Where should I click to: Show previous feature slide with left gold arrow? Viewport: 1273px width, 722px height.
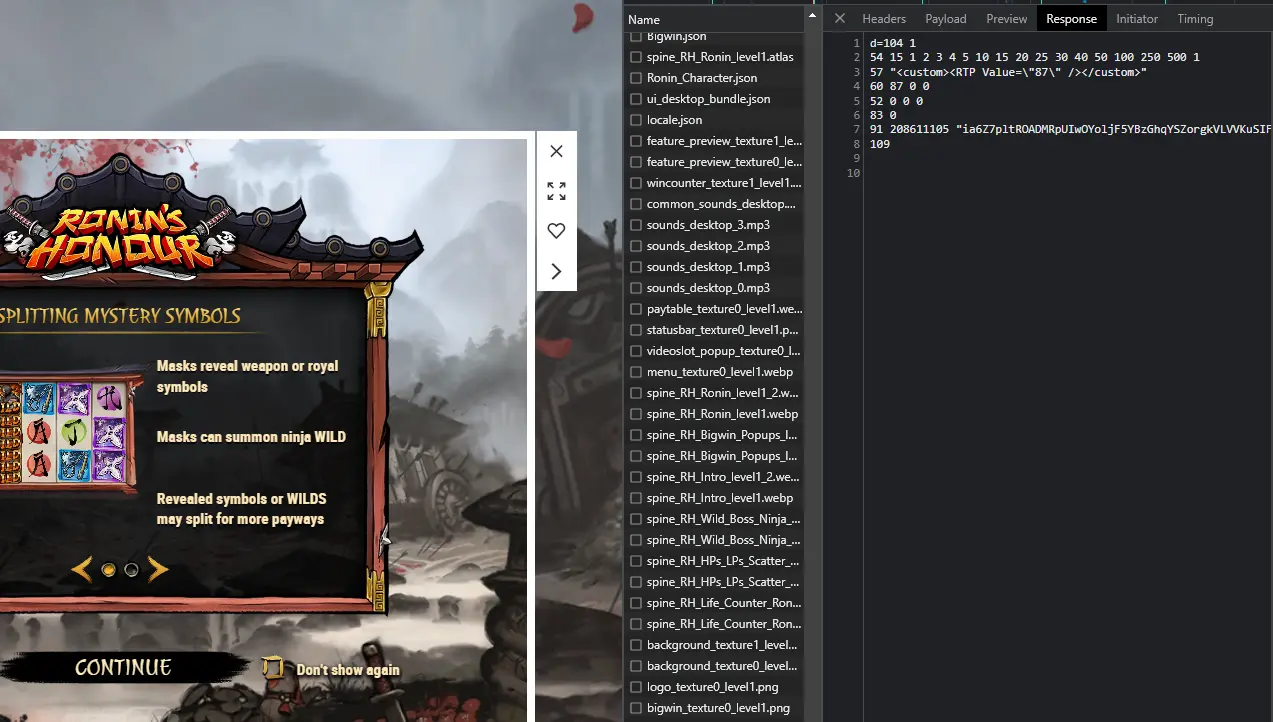(81, 570)
